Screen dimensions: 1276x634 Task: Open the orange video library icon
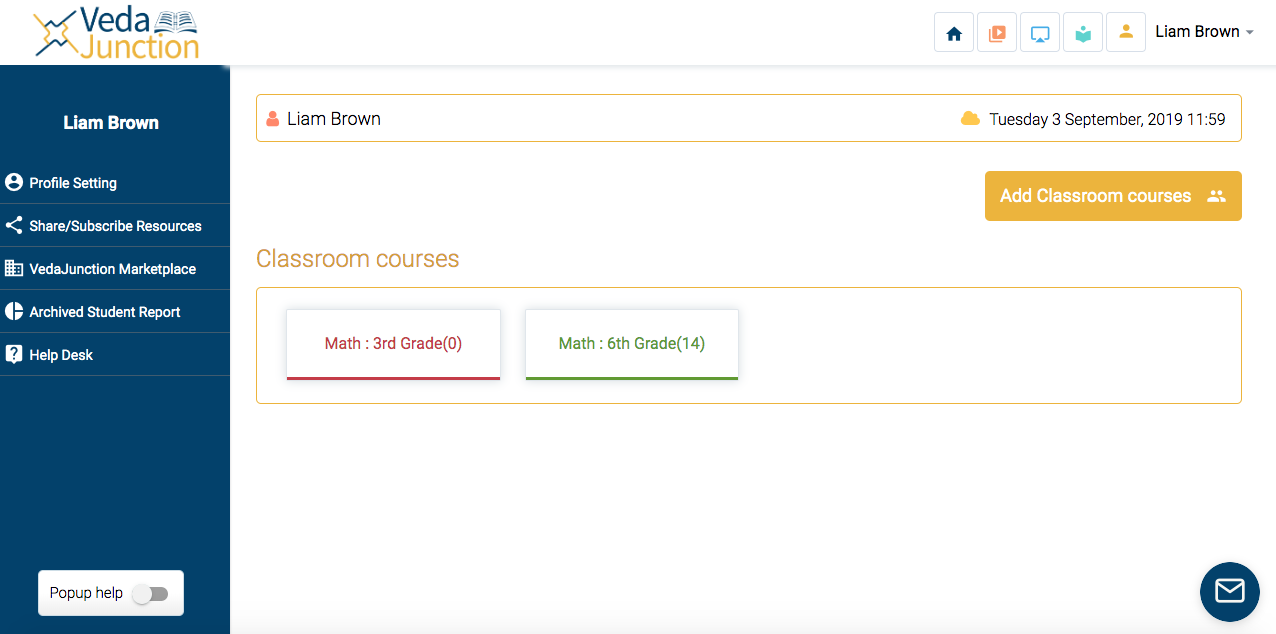[997, 33]
